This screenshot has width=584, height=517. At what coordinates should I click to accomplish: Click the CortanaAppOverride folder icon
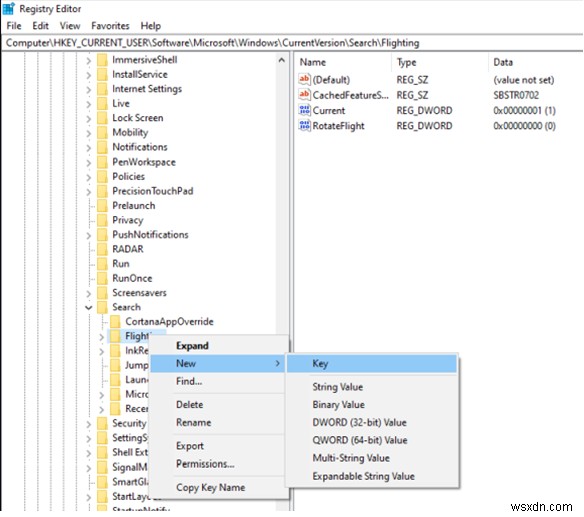(x=115, y=322)
